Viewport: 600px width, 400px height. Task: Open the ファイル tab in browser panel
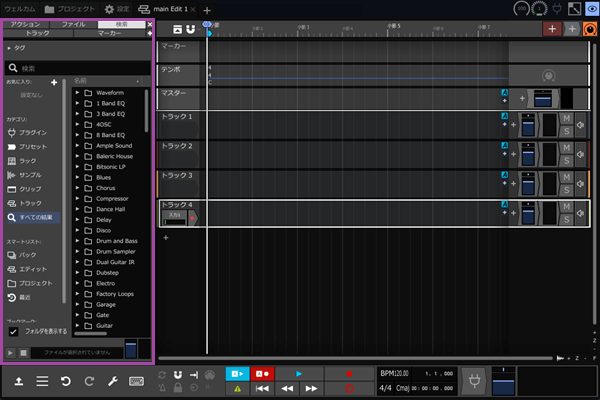[x=73, y=23]
